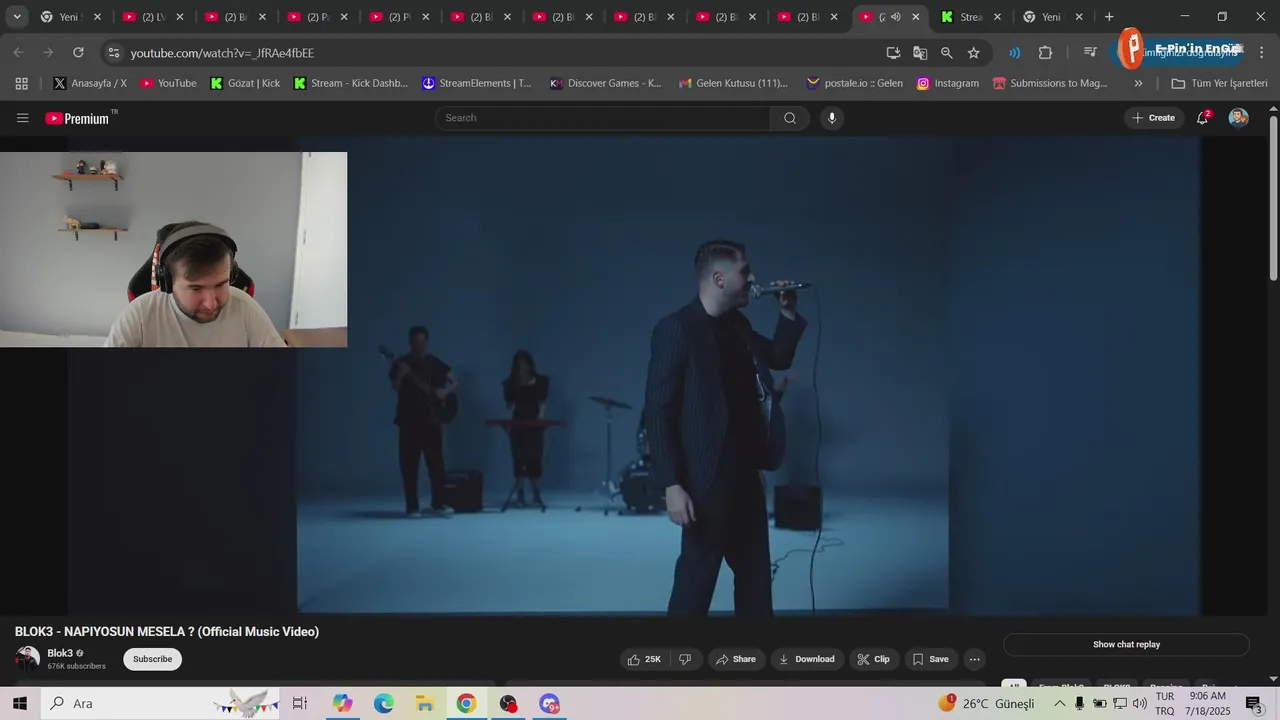Share the video
The width and height of the screenshot is (1280, 720).
(736, 659)
